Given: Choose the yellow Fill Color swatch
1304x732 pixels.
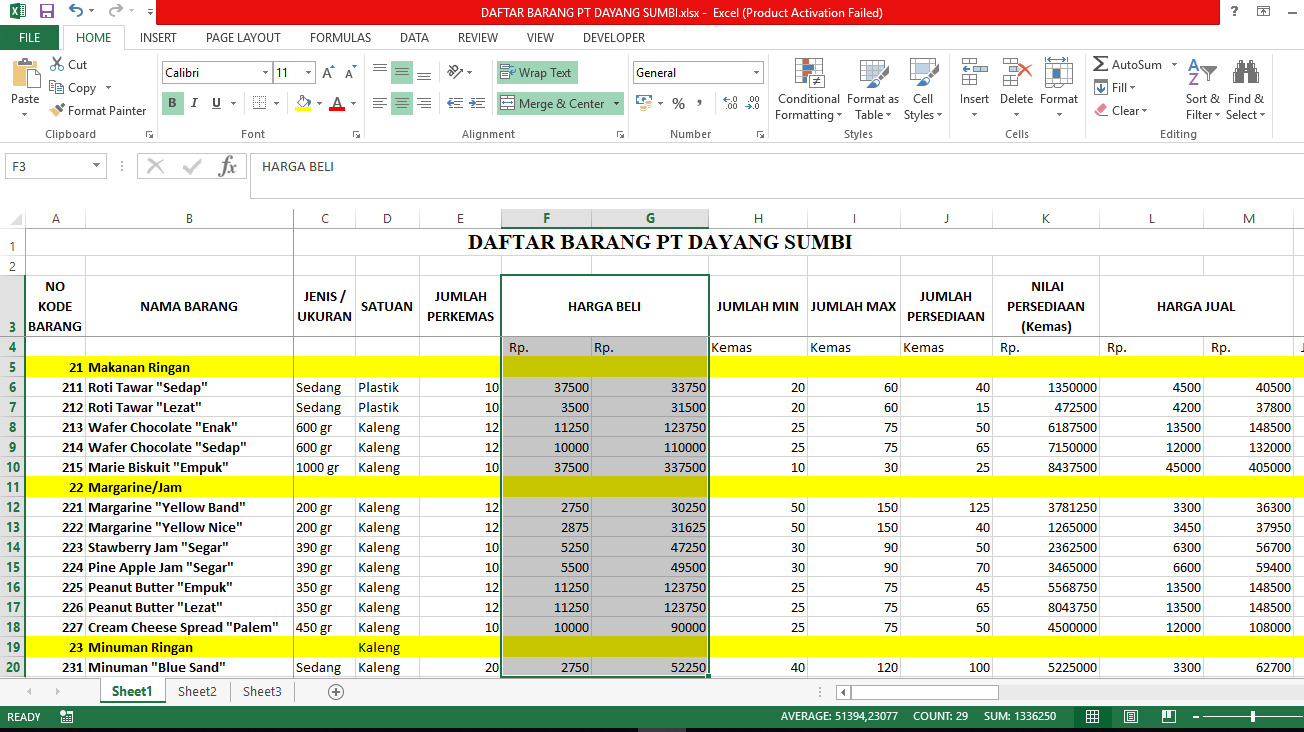Looking at the screenshot, I should [x=302, y=108].
